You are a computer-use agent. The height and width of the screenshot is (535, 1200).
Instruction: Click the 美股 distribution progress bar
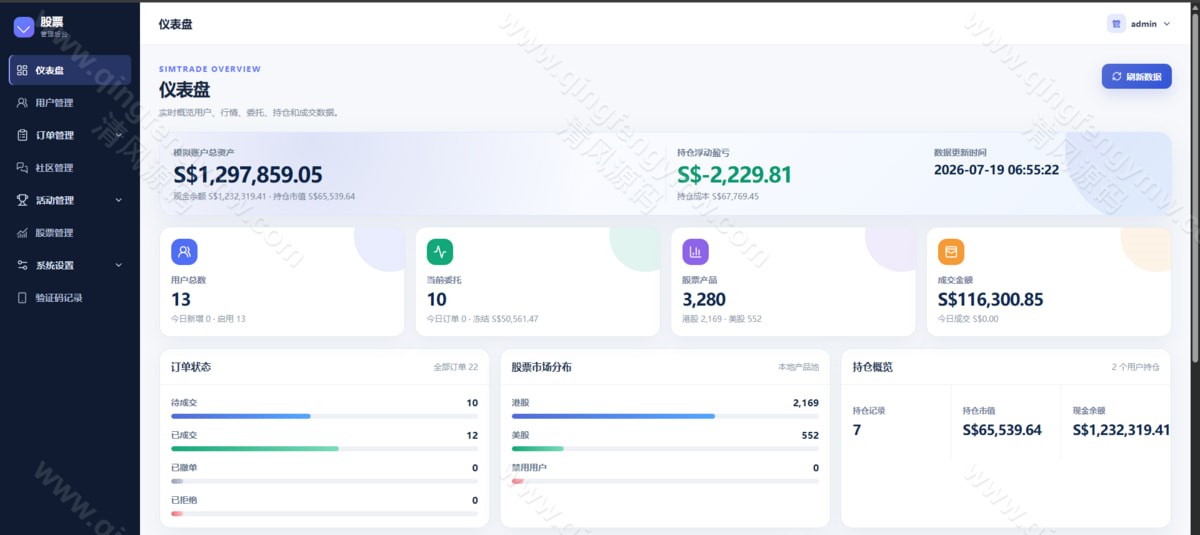click(665, 448)
